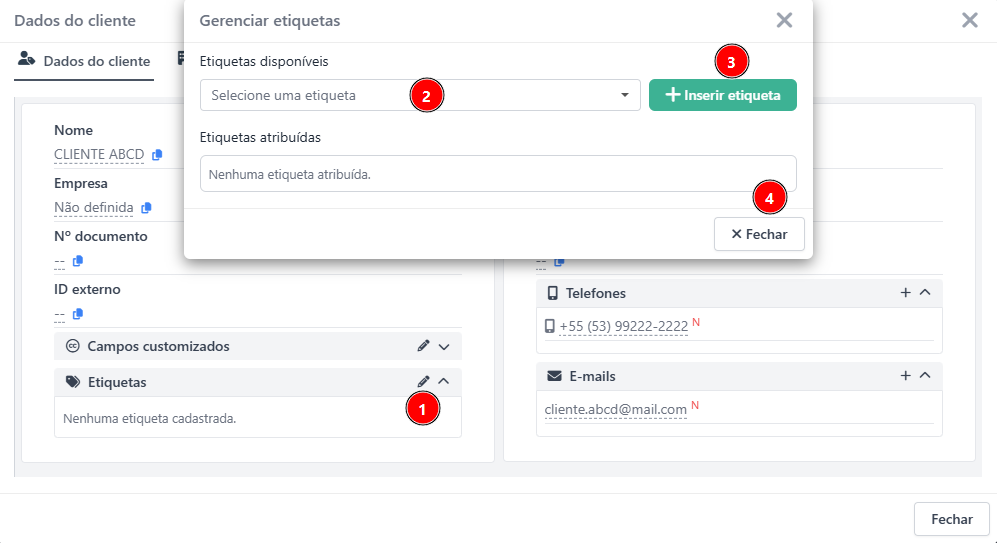Open the Selecione uma etiqueta dropdown
This screenshot has width=997, height=543.
point(420,95)
